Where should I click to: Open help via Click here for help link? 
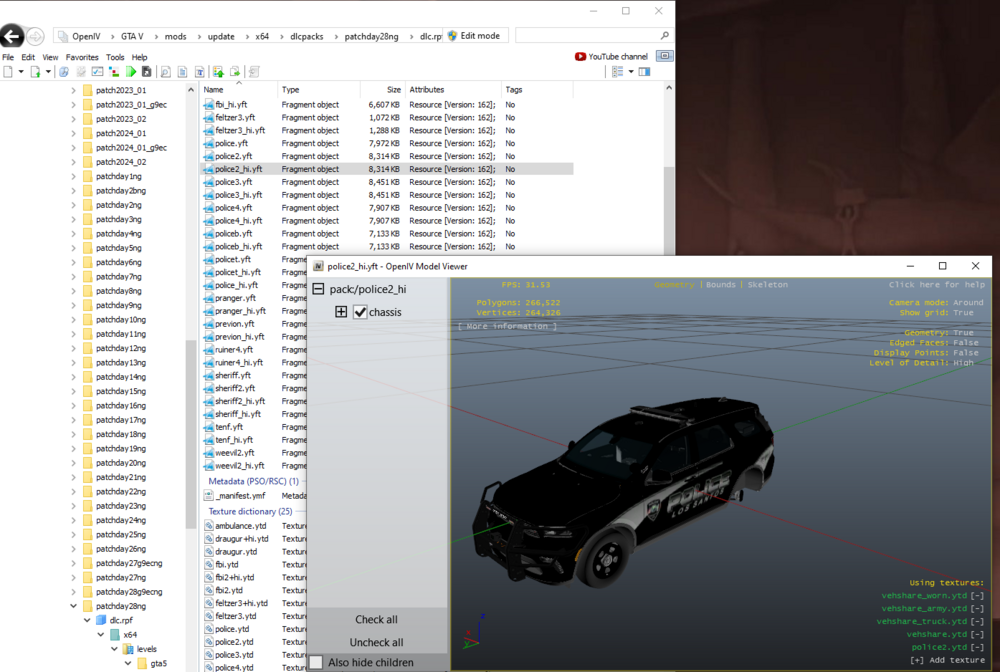(x=936, y=284)
